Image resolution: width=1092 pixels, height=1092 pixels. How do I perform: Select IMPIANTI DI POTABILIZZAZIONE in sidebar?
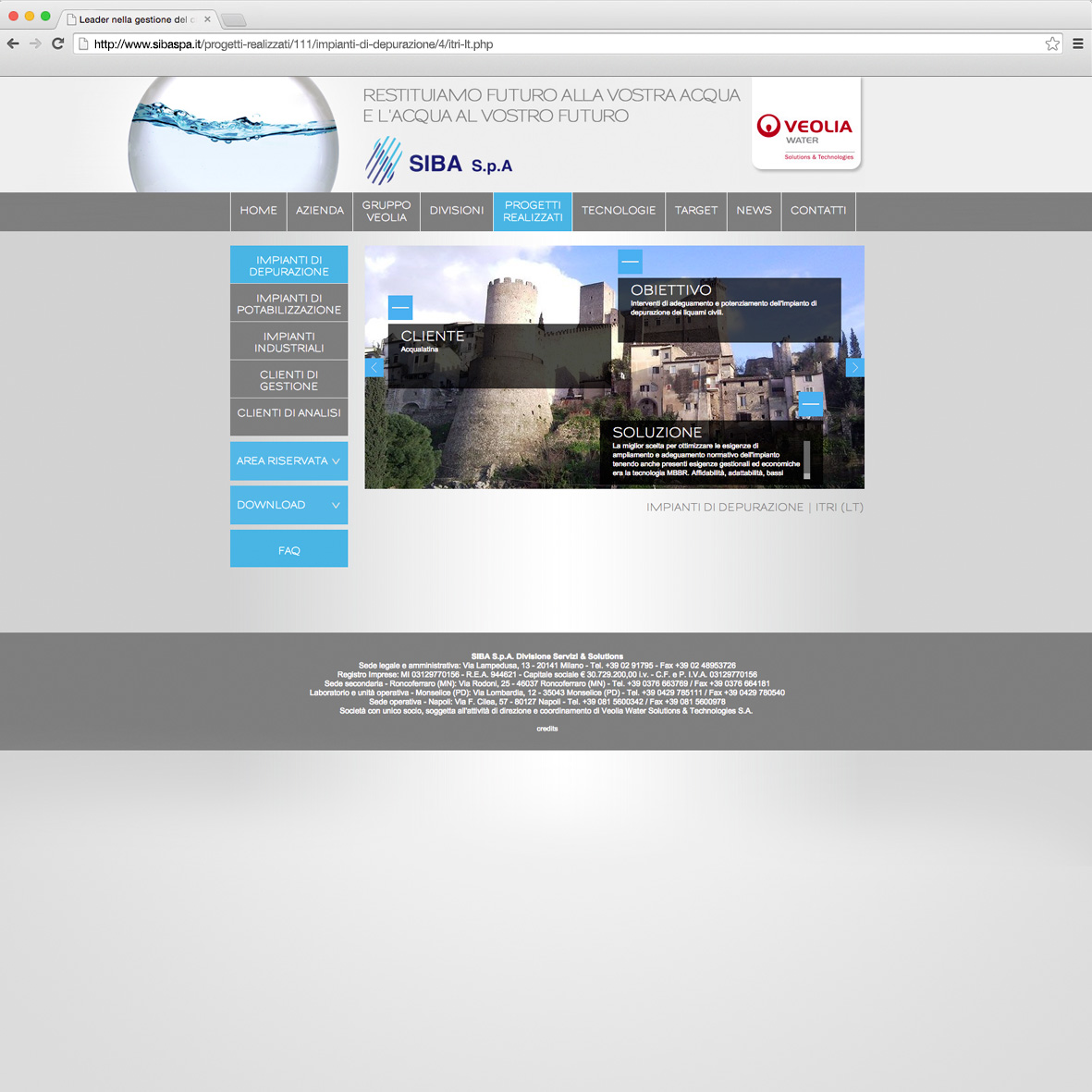pyautogui.click(x=289, y=303)
